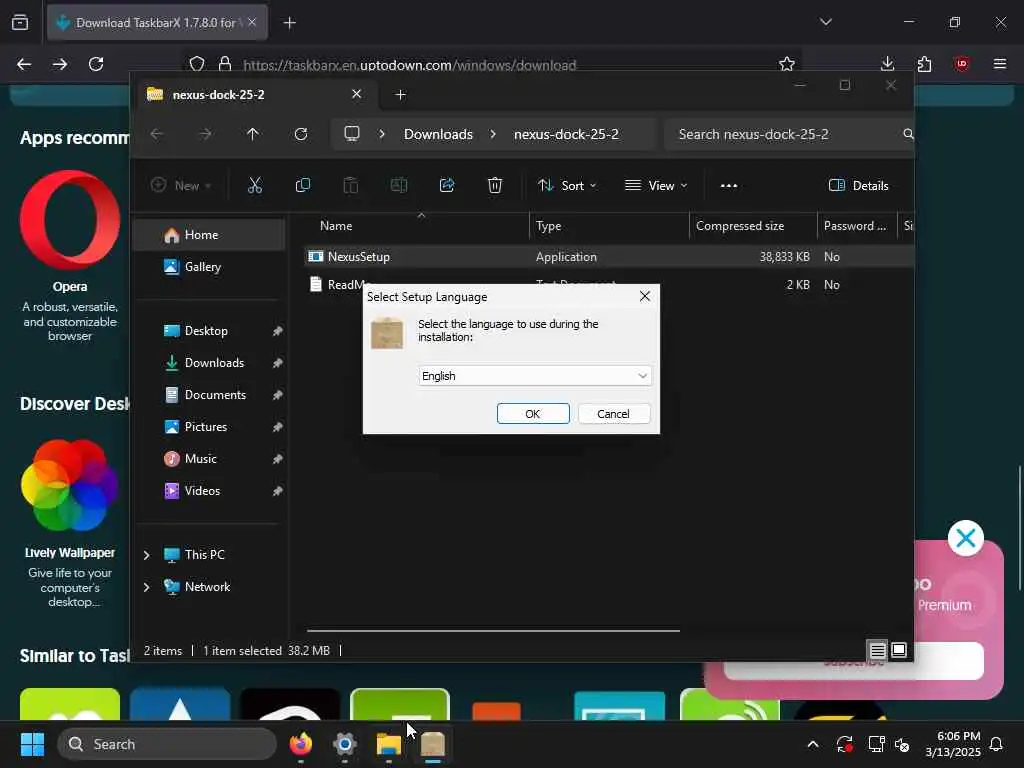This screenshot has width=1024, height=768.
Task: Click the Copy icon in Explorer toolbar
Action: (302, 185)
